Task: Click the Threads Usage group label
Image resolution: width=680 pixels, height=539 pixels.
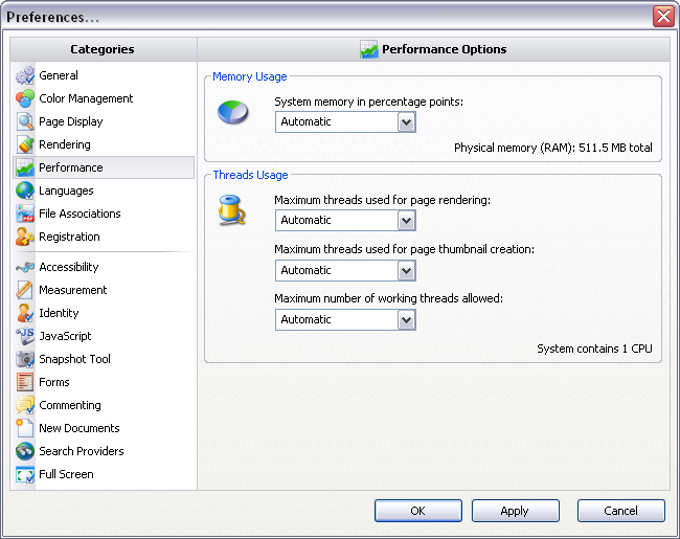Action: pos(250,175)
